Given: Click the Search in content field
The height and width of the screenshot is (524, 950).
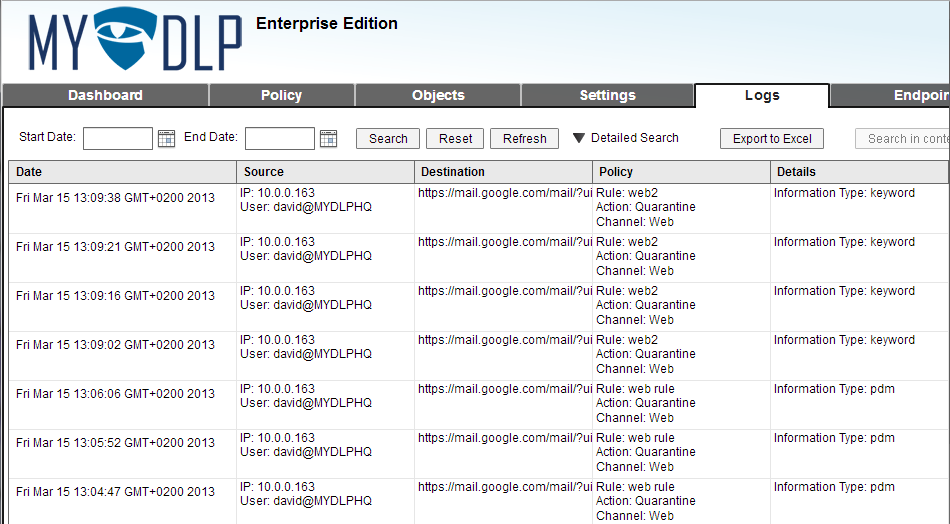Looking at the screenshot, I should click(x=903, y=139).
